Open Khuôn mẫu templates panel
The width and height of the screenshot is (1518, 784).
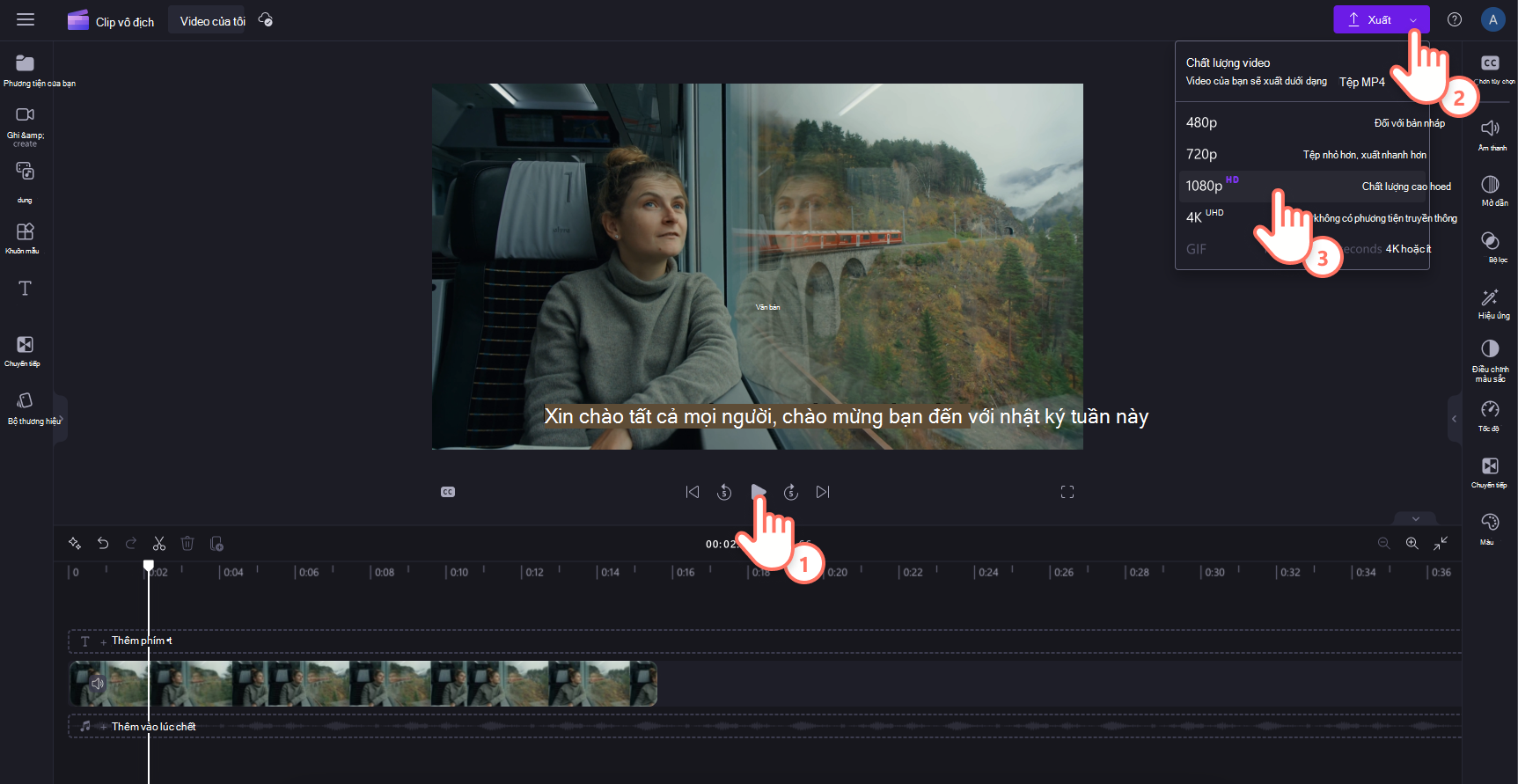25,238
